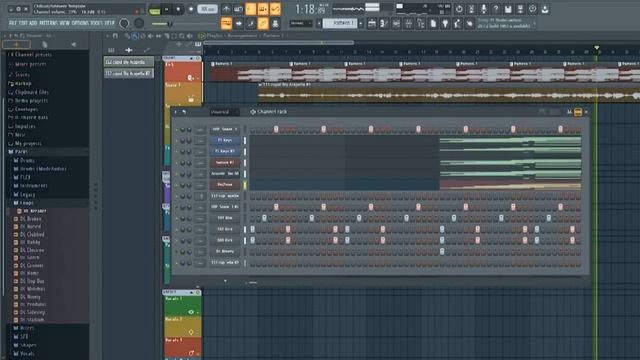Image resolution: width=640 pixels, height=360 pixels.
Task: Open the My projects browser folder
Action: pos(27,144)
